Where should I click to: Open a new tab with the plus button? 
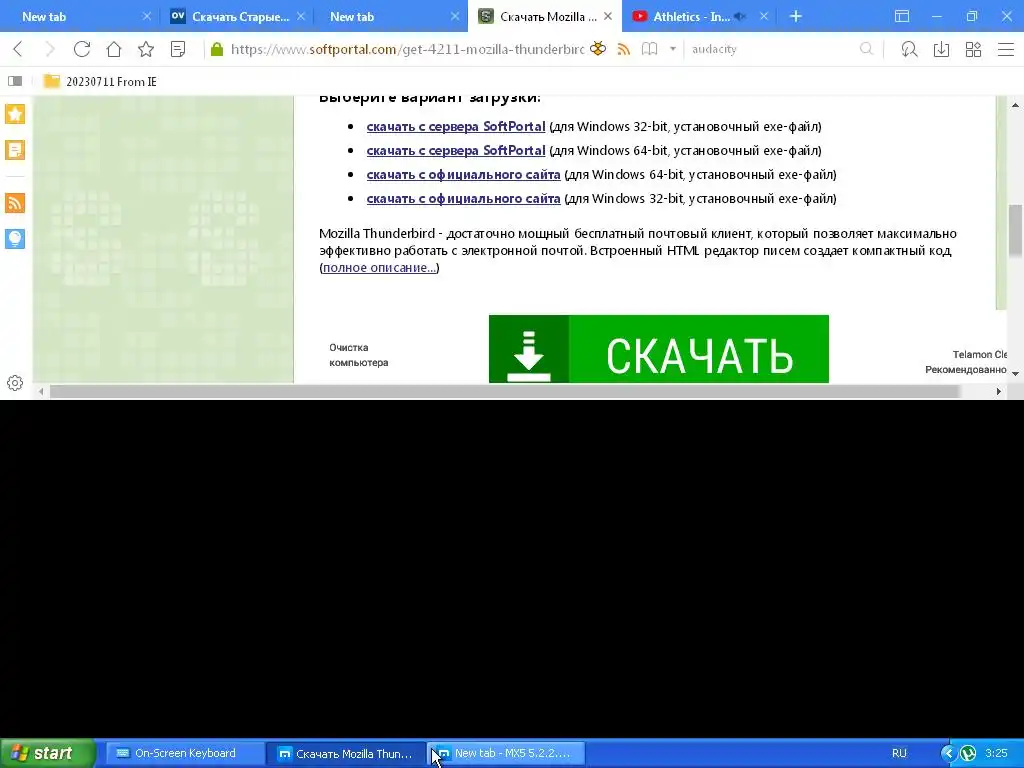pos(795,16)
